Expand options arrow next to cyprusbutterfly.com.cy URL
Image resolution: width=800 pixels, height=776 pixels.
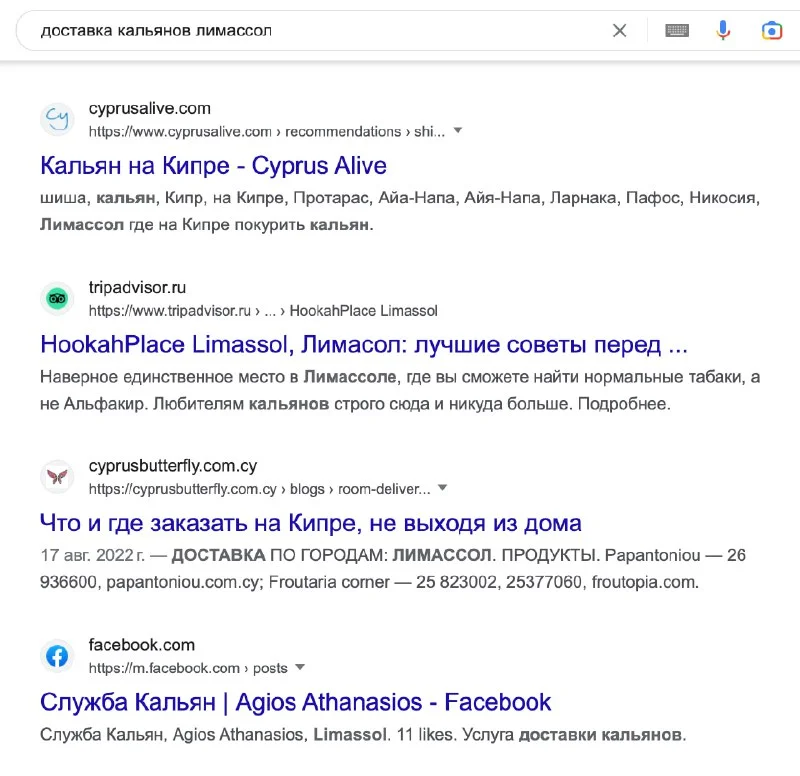443,489
